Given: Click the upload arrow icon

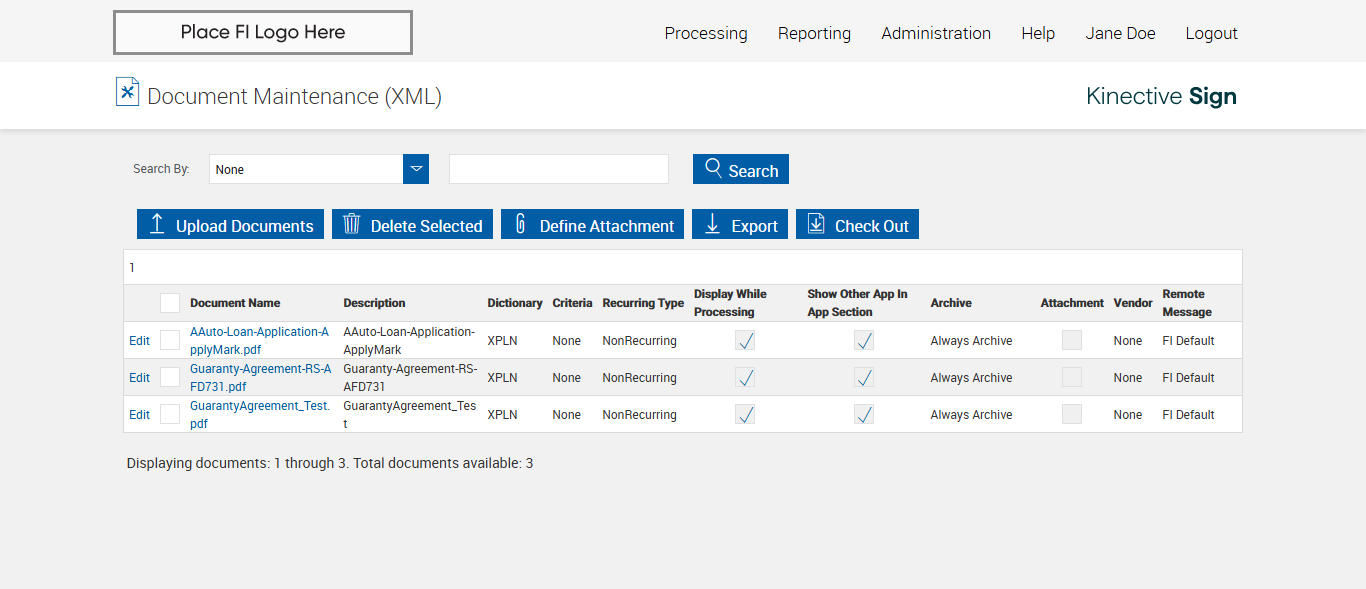Looking at the screenshot, I should pyautogui.click(x=157, y=224).
